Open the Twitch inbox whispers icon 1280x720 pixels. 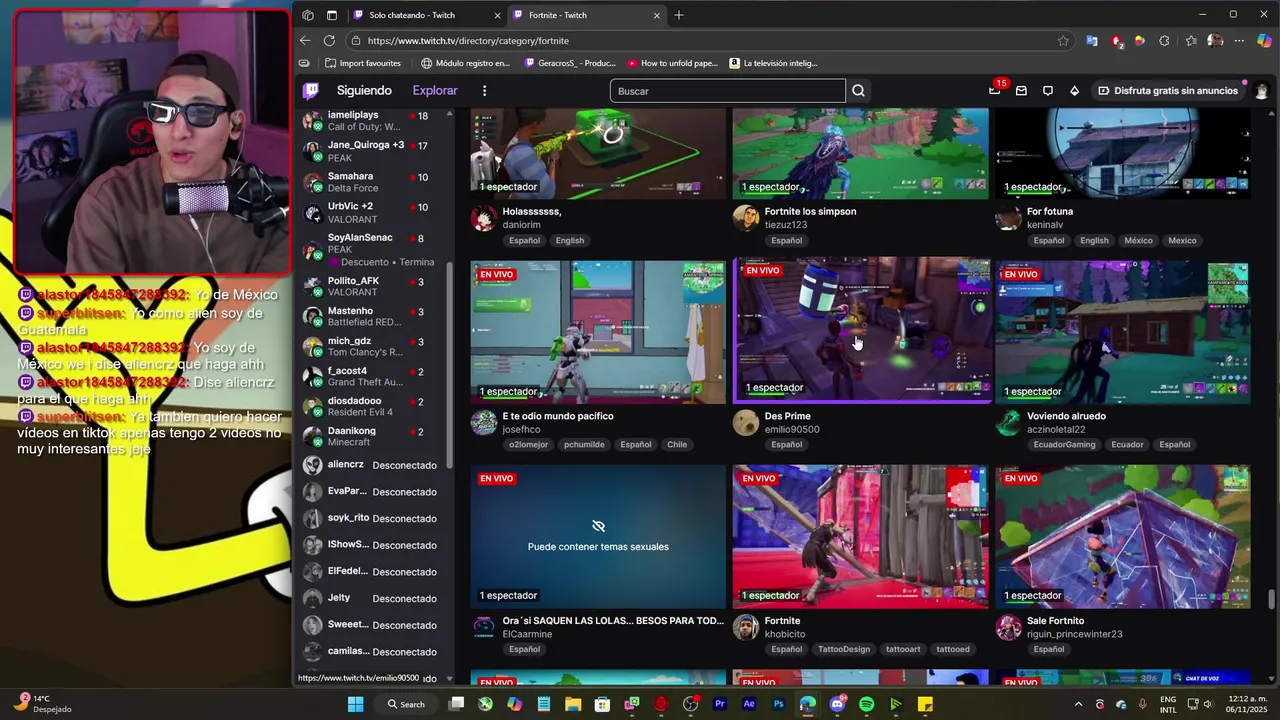(x=1021, y=90)
